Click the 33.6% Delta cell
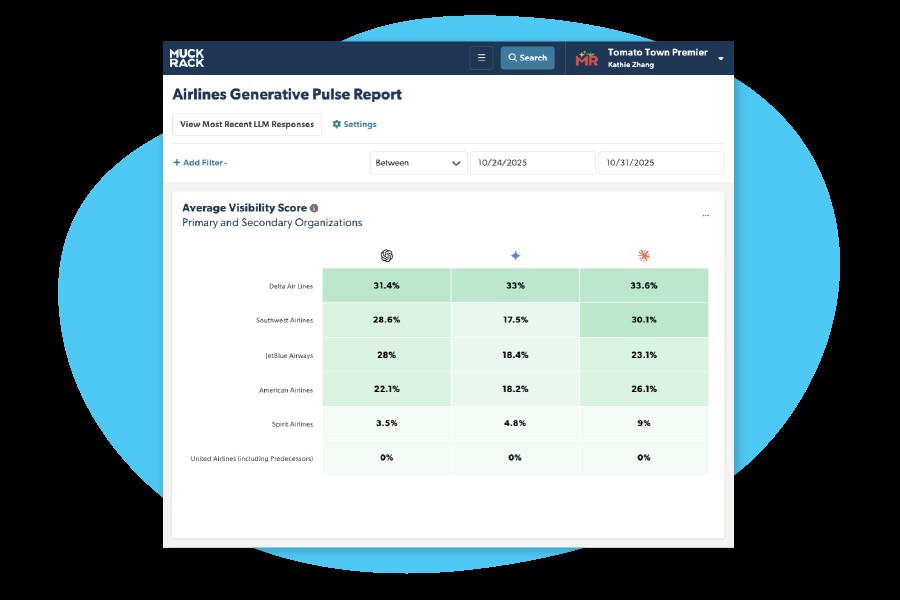Viewport: 900px width, 600px height. coord(644,285)
